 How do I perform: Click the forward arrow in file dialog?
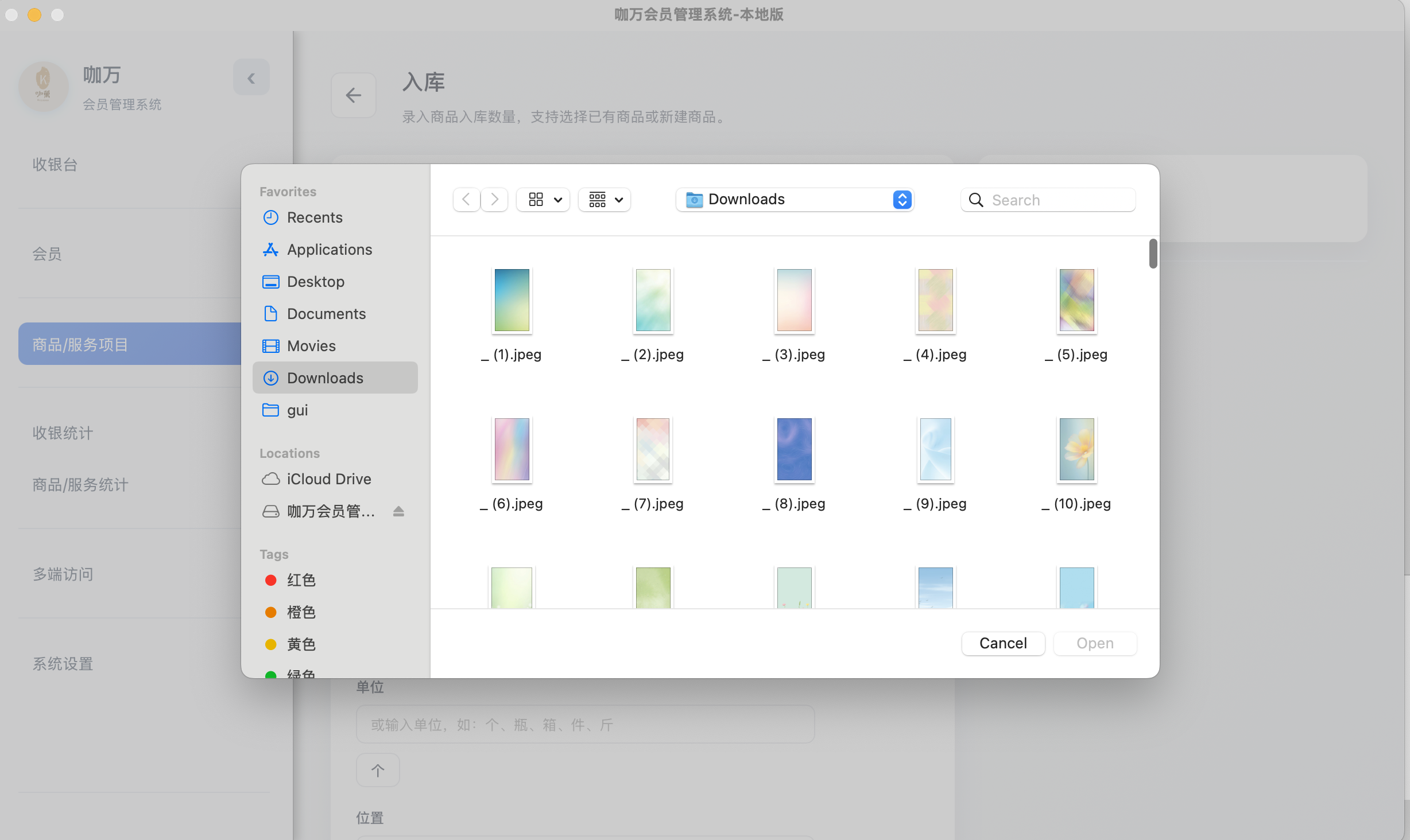[x=494, y=200]
